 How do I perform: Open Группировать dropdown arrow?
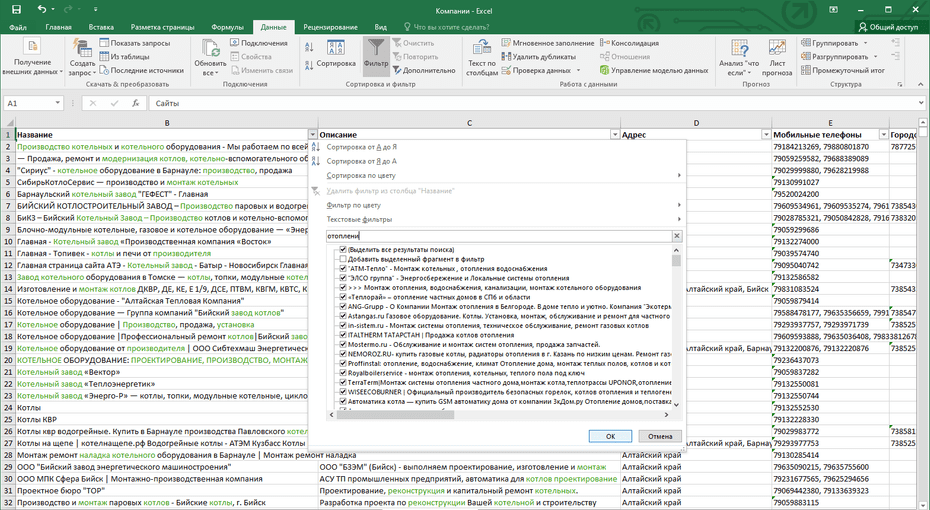coord(865,43)
